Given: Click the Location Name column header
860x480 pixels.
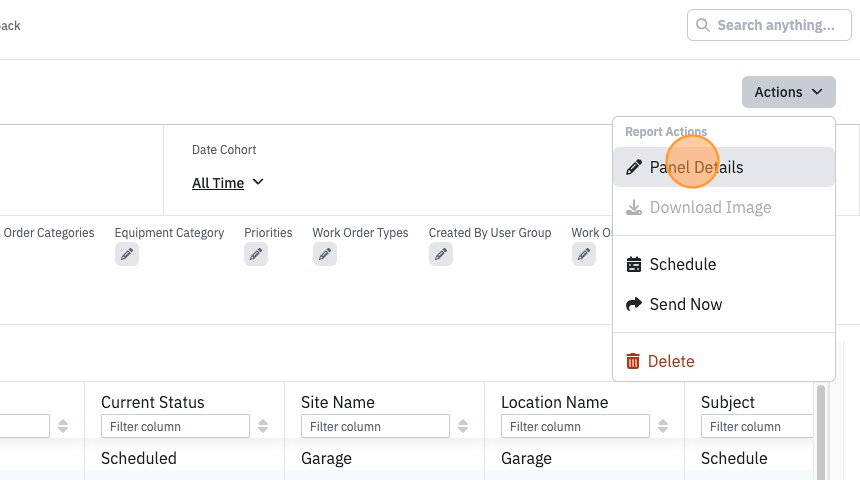Looking at the screenshot, I should (555, 402).
